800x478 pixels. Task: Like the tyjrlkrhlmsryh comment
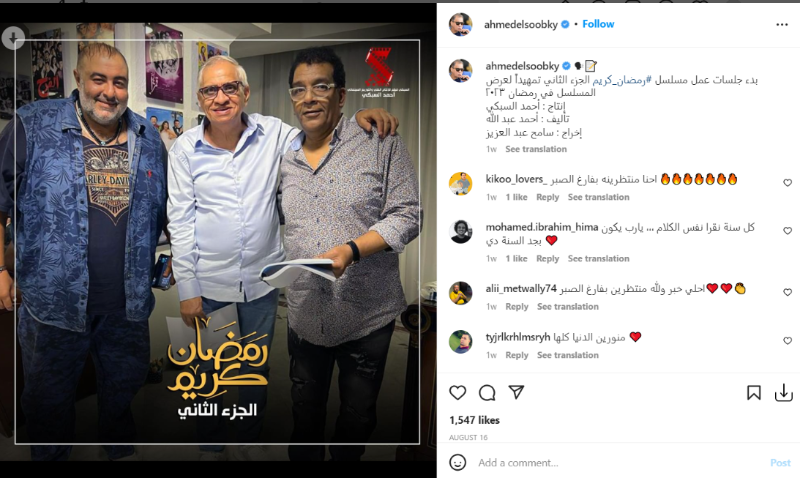[x=787, y=340]
